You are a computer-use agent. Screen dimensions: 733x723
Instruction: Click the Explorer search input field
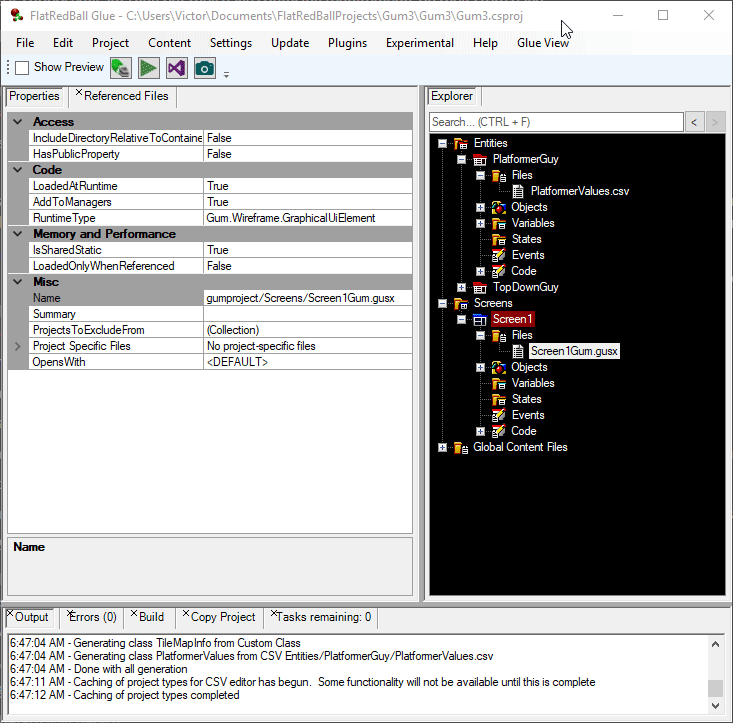(556, 122)
